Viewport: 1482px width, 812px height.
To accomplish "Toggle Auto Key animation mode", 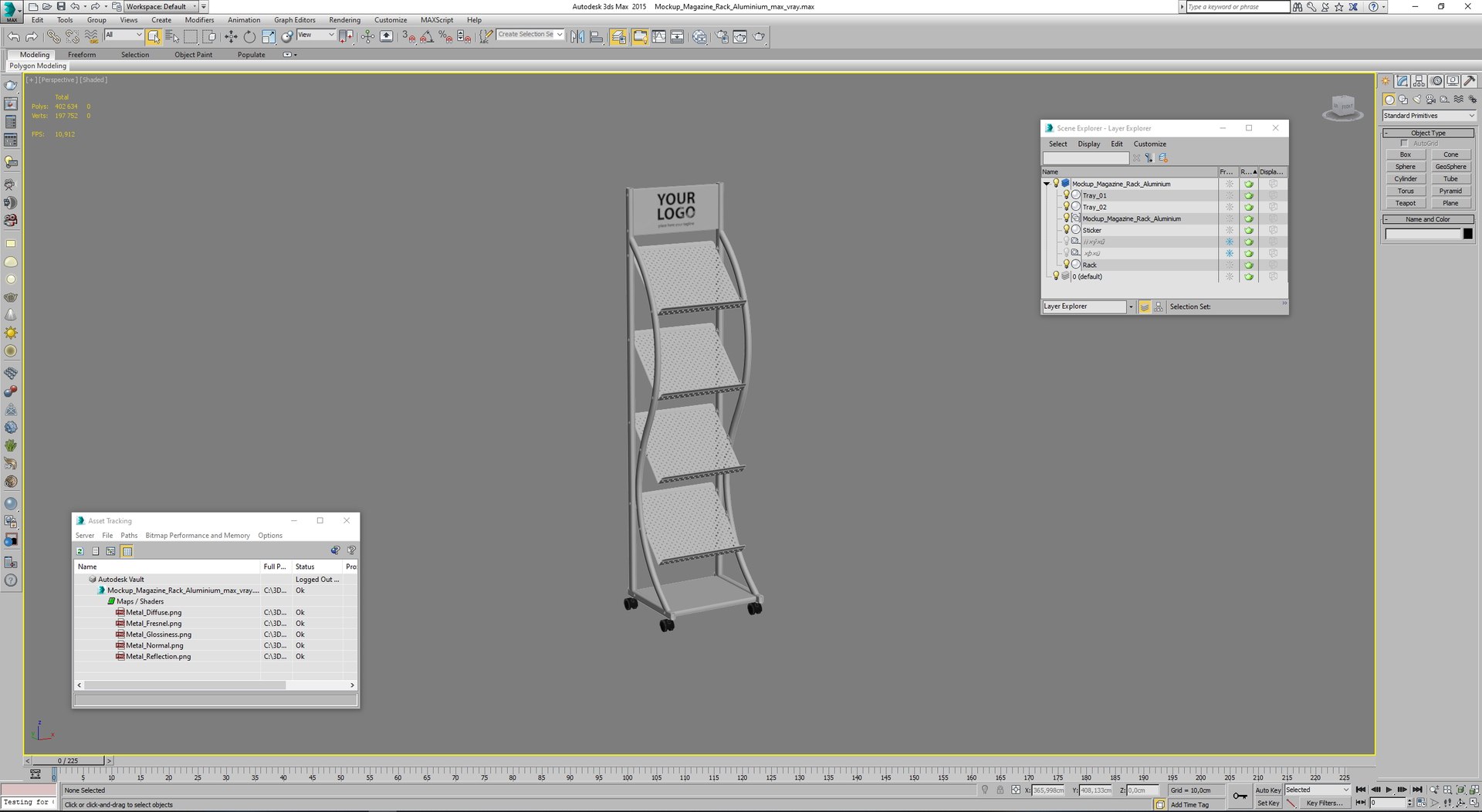I will point(1267,790).
